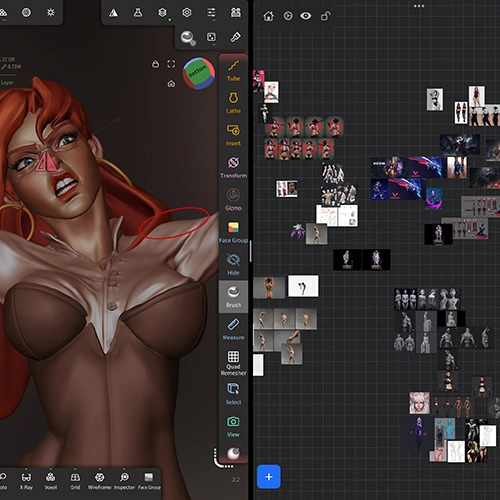The width and height of the screenshot is (500, 500).
Task: Open the three-dot multitasking menu
Action: (419, 6)
